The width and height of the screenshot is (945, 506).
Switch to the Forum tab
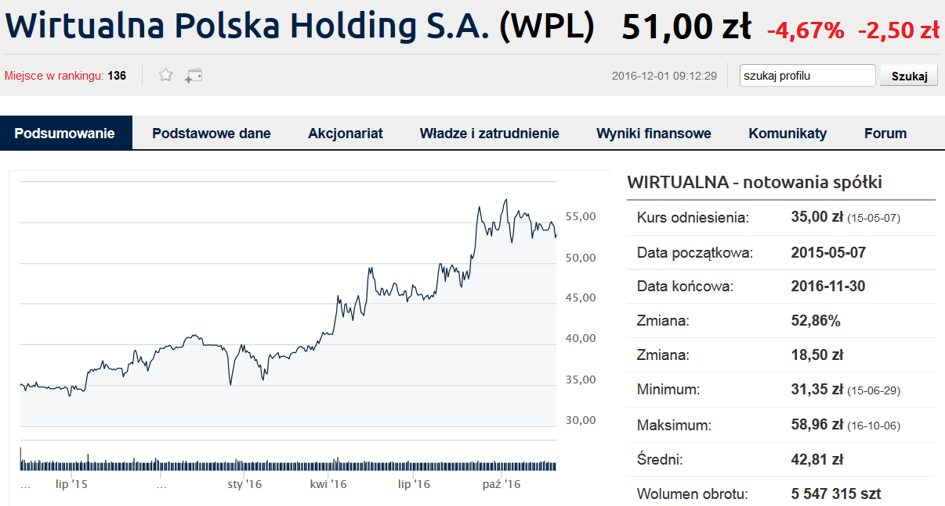click(885, 133)
